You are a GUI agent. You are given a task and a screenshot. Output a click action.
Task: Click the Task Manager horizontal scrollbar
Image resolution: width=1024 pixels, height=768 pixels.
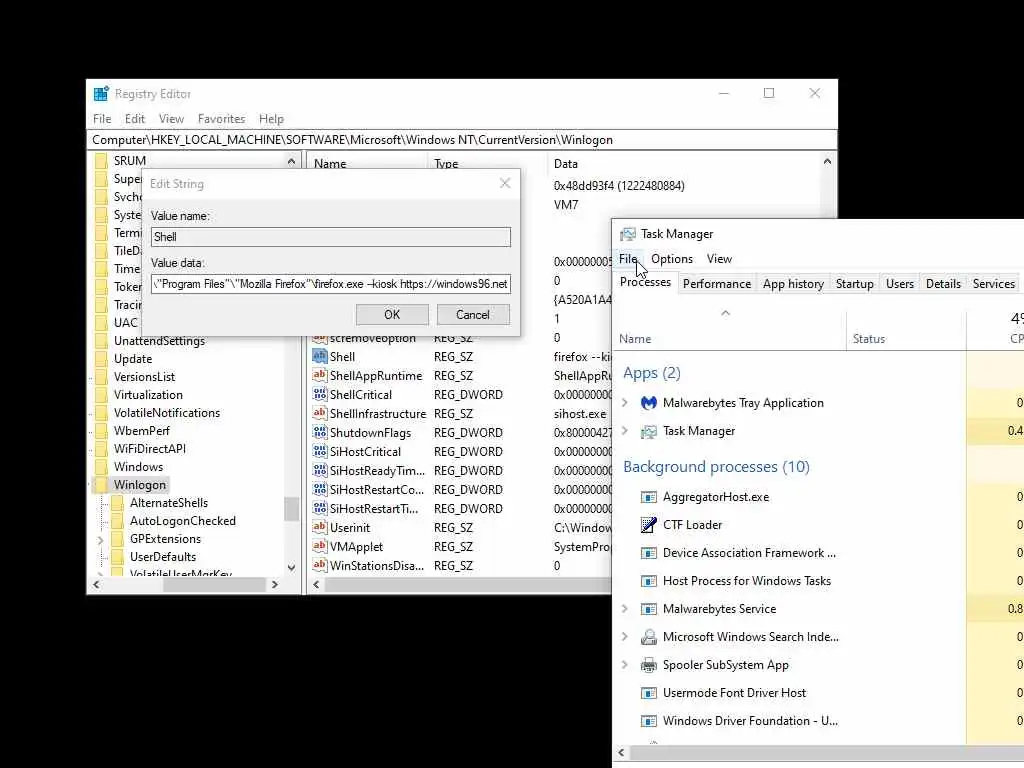coord(827,753)
